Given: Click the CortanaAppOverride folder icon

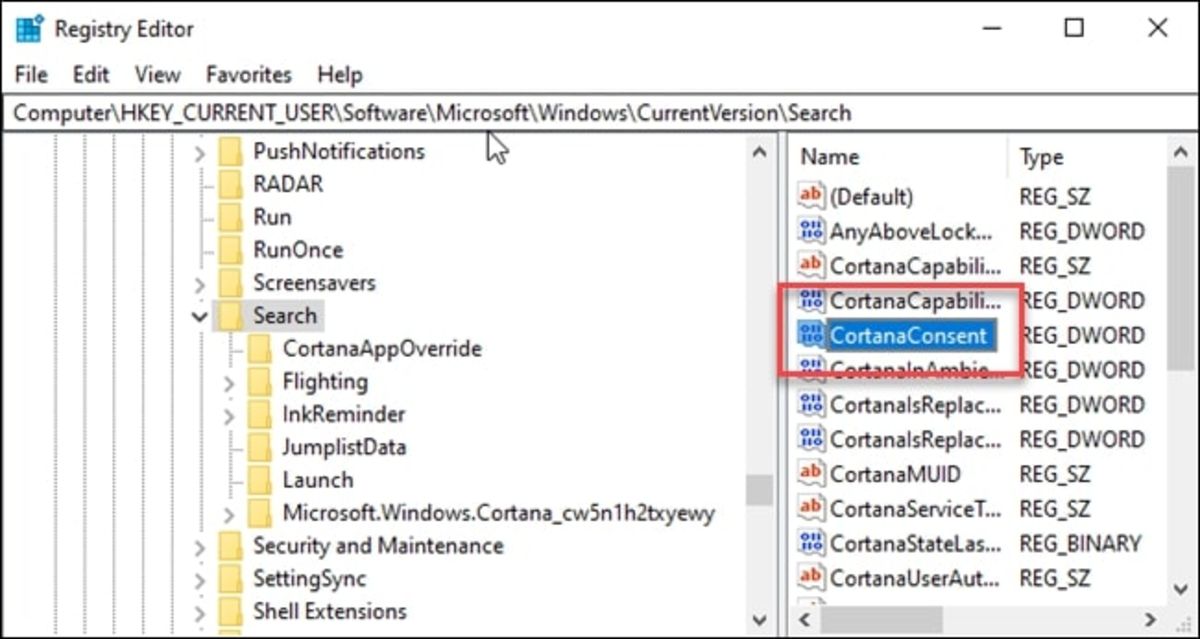Looking at the screenshot, I should click(x=260, y=349).
